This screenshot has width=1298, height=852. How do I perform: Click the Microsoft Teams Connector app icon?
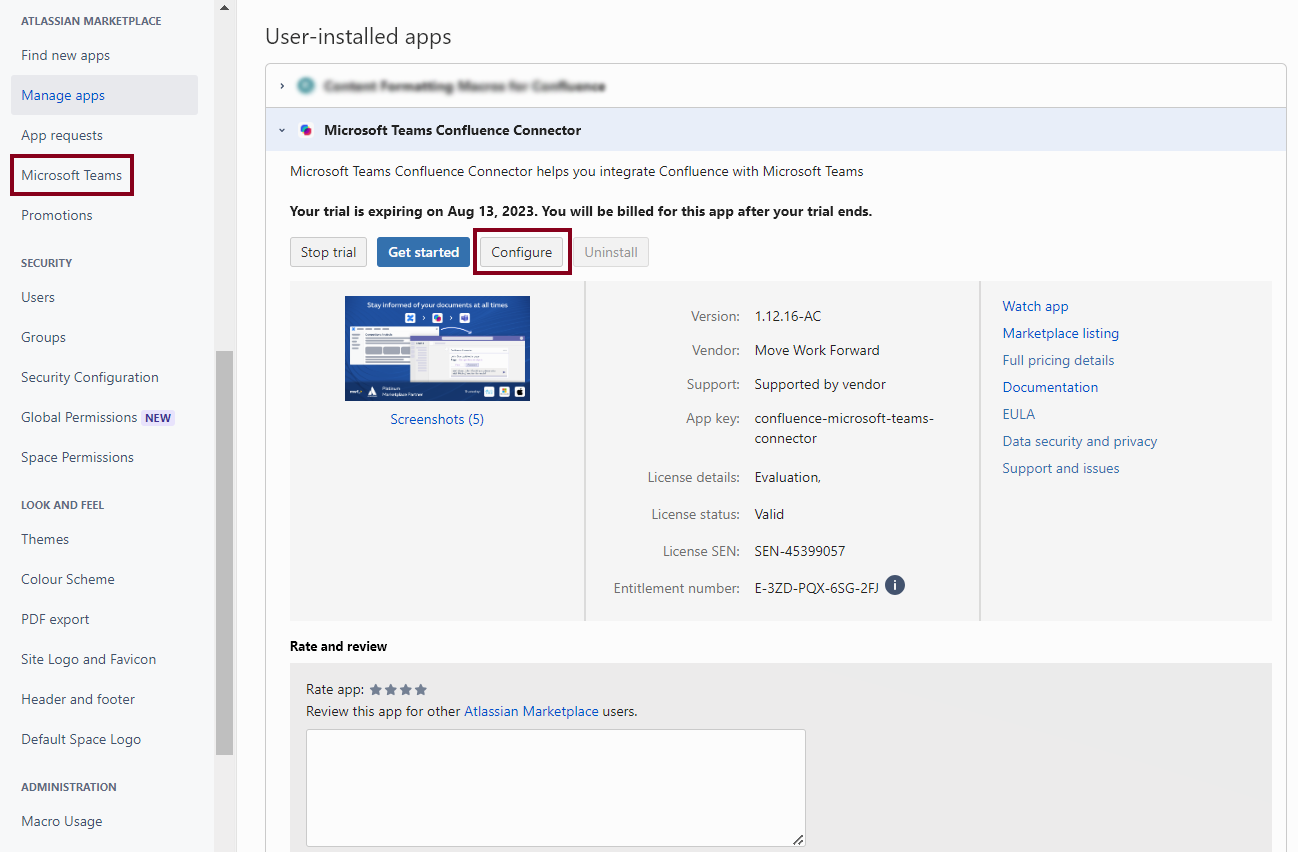click(x=306, y=130)
